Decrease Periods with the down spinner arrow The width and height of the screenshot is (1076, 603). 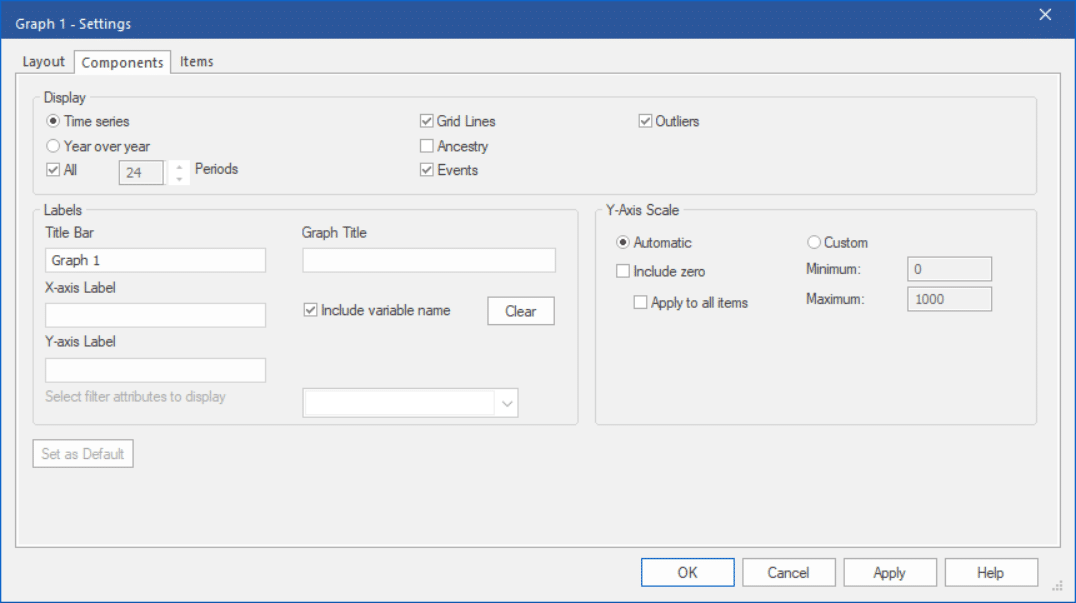coord(179,178)
